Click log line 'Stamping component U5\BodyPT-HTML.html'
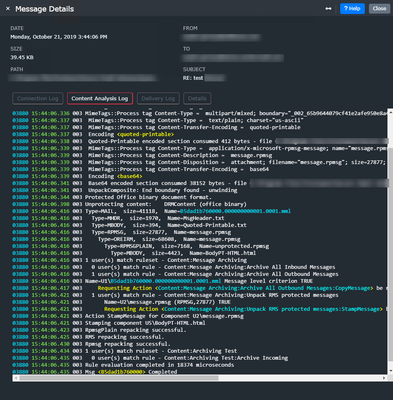 (x=109, y=323)
